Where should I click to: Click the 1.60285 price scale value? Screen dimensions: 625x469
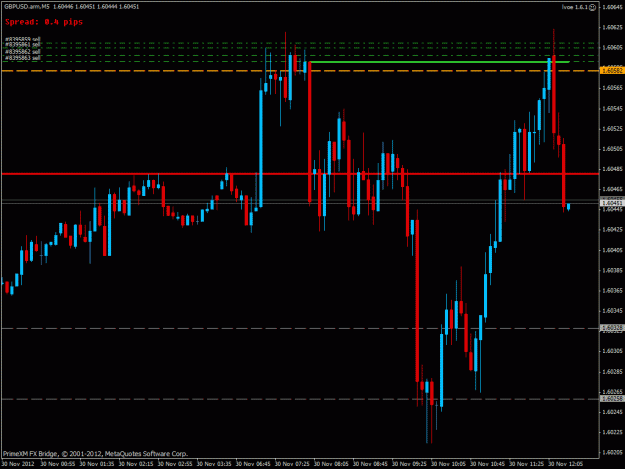click(x=612, y=372)
